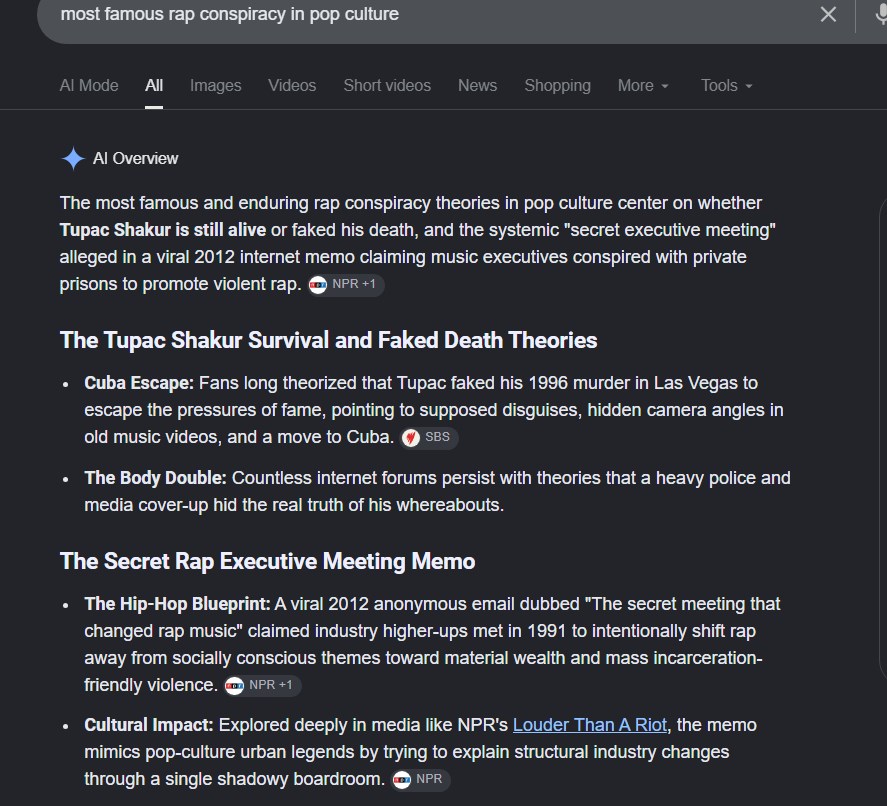Image resolution: width=887 pixels, height=806 pixels.
Task: Click the 'AI Overview' label text
Action: [x=135, y=158]
